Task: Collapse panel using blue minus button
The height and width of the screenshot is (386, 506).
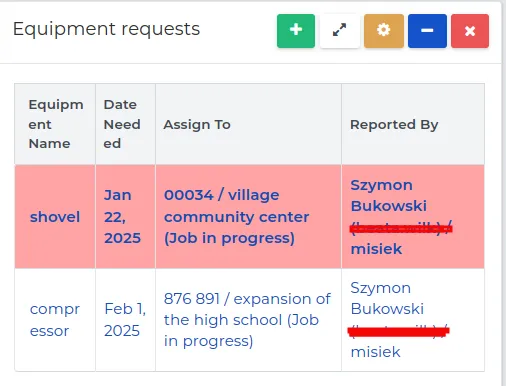Action: point(427,31)
